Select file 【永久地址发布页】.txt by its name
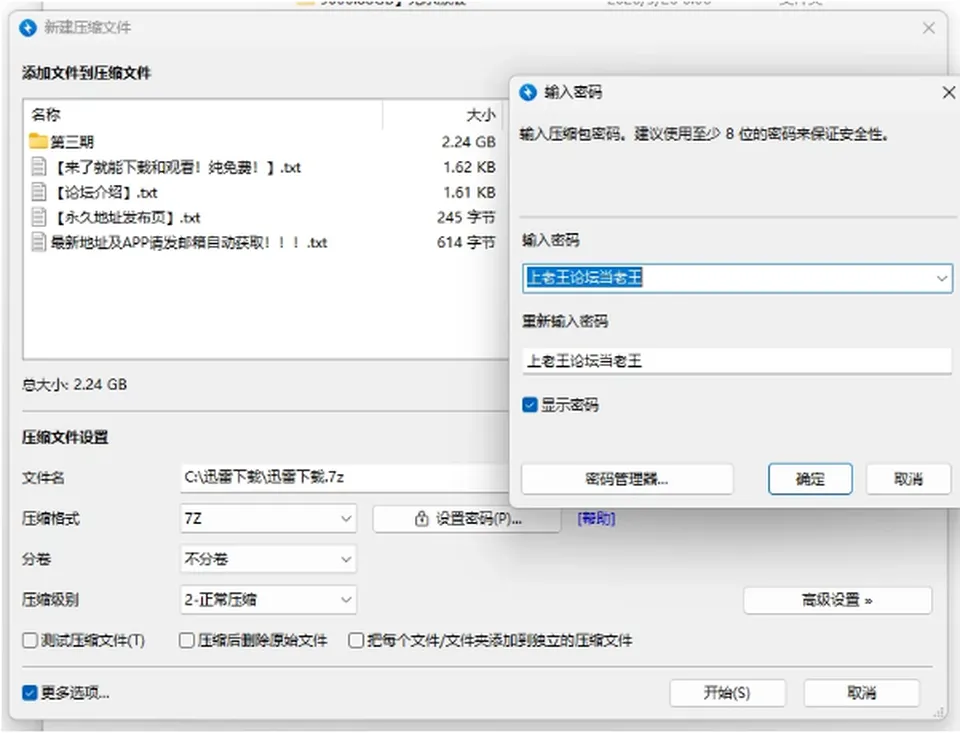 tap(128, 218)
